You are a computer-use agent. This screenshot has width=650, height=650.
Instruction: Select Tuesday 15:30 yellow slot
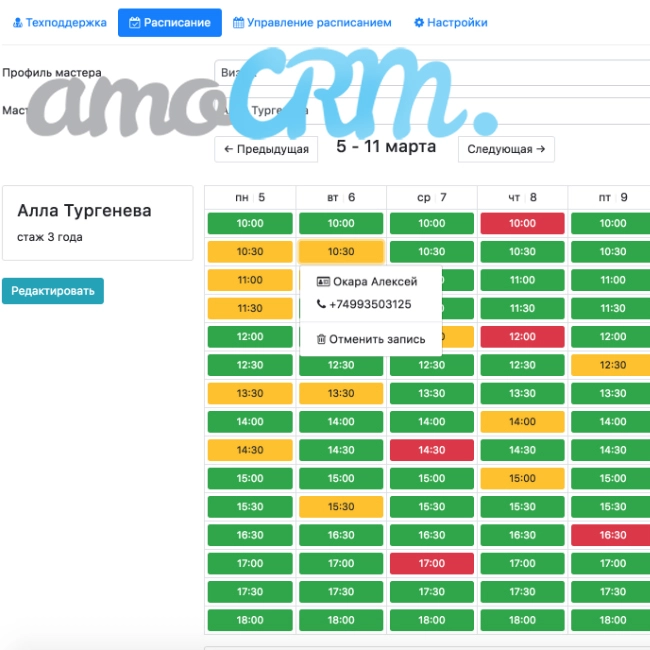click(x=341, y=507)
